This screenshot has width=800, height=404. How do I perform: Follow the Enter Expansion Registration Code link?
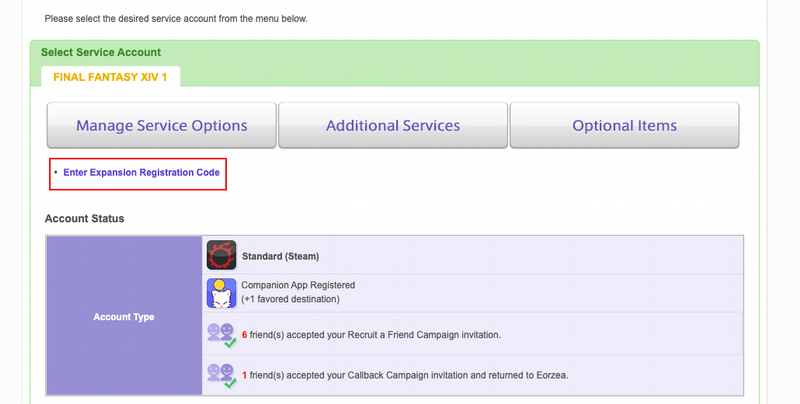141,172
